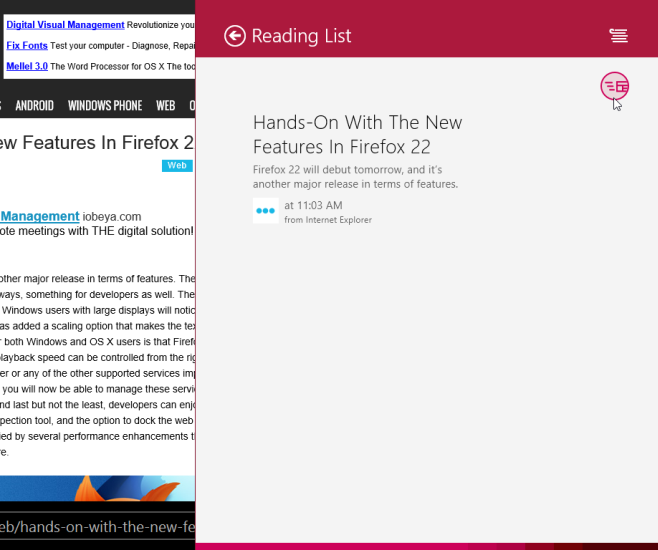Open the Mellel 3.0 ad link
The image size is (658, 550).
27,66
